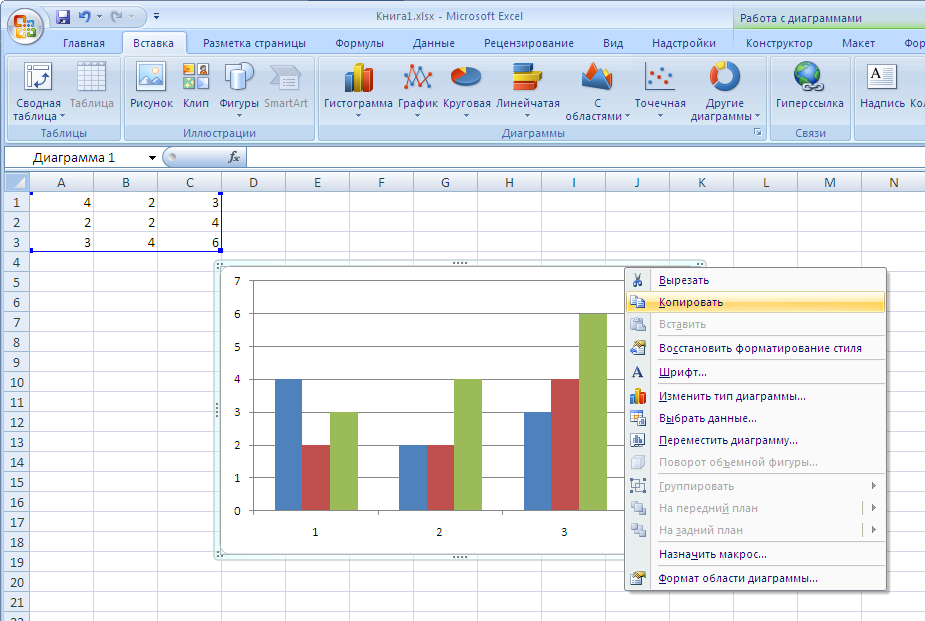Undo the last action

point(85,17)
